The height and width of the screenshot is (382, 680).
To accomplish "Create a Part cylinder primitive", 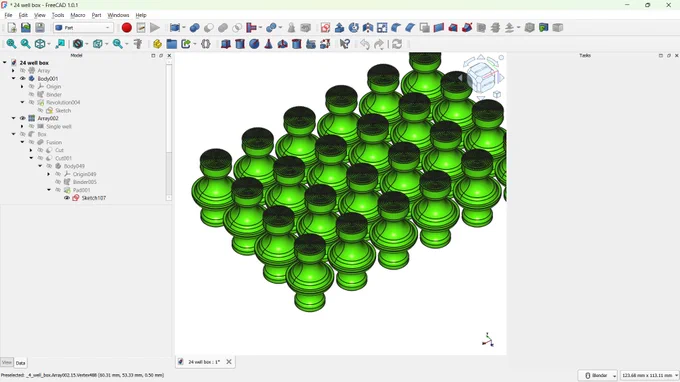I will pyautogui.click(x=240, y=44).
